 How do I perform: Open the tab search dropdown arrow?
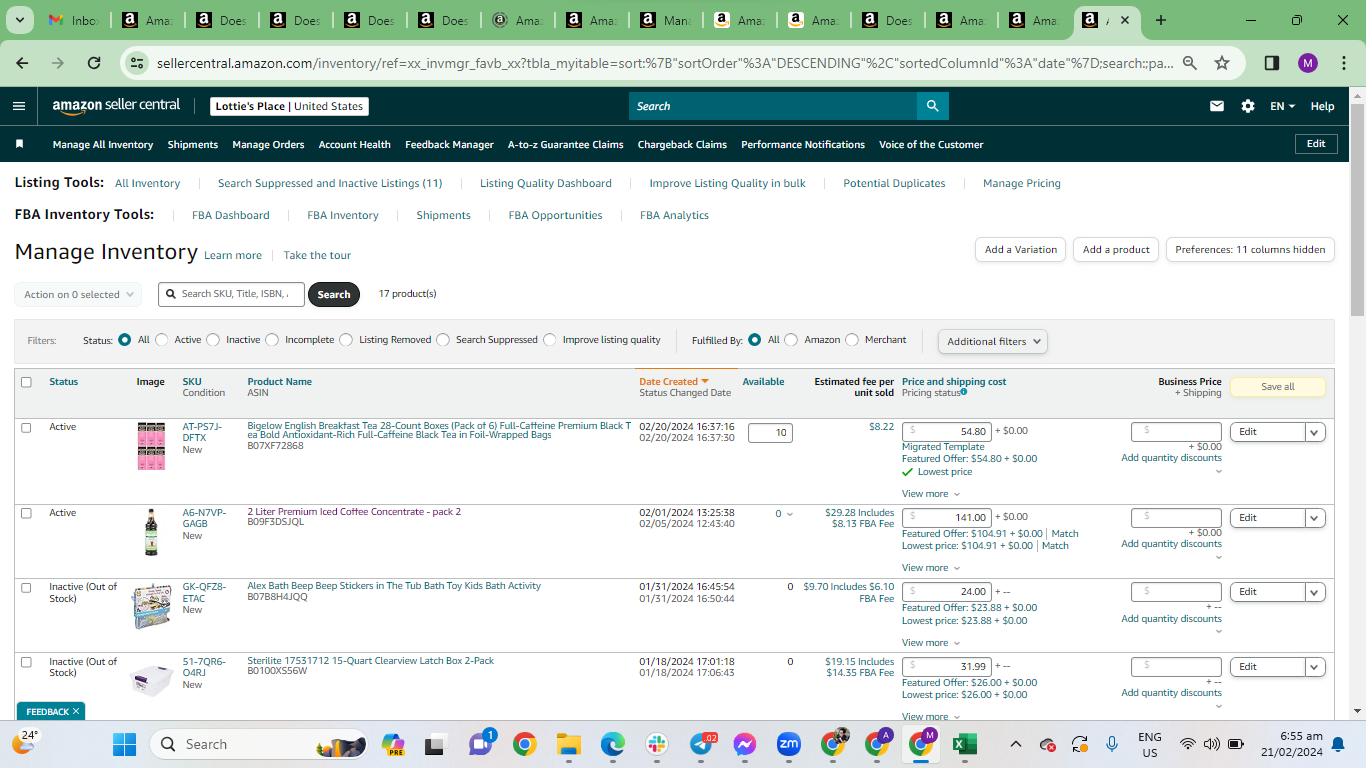click(22, 20)
